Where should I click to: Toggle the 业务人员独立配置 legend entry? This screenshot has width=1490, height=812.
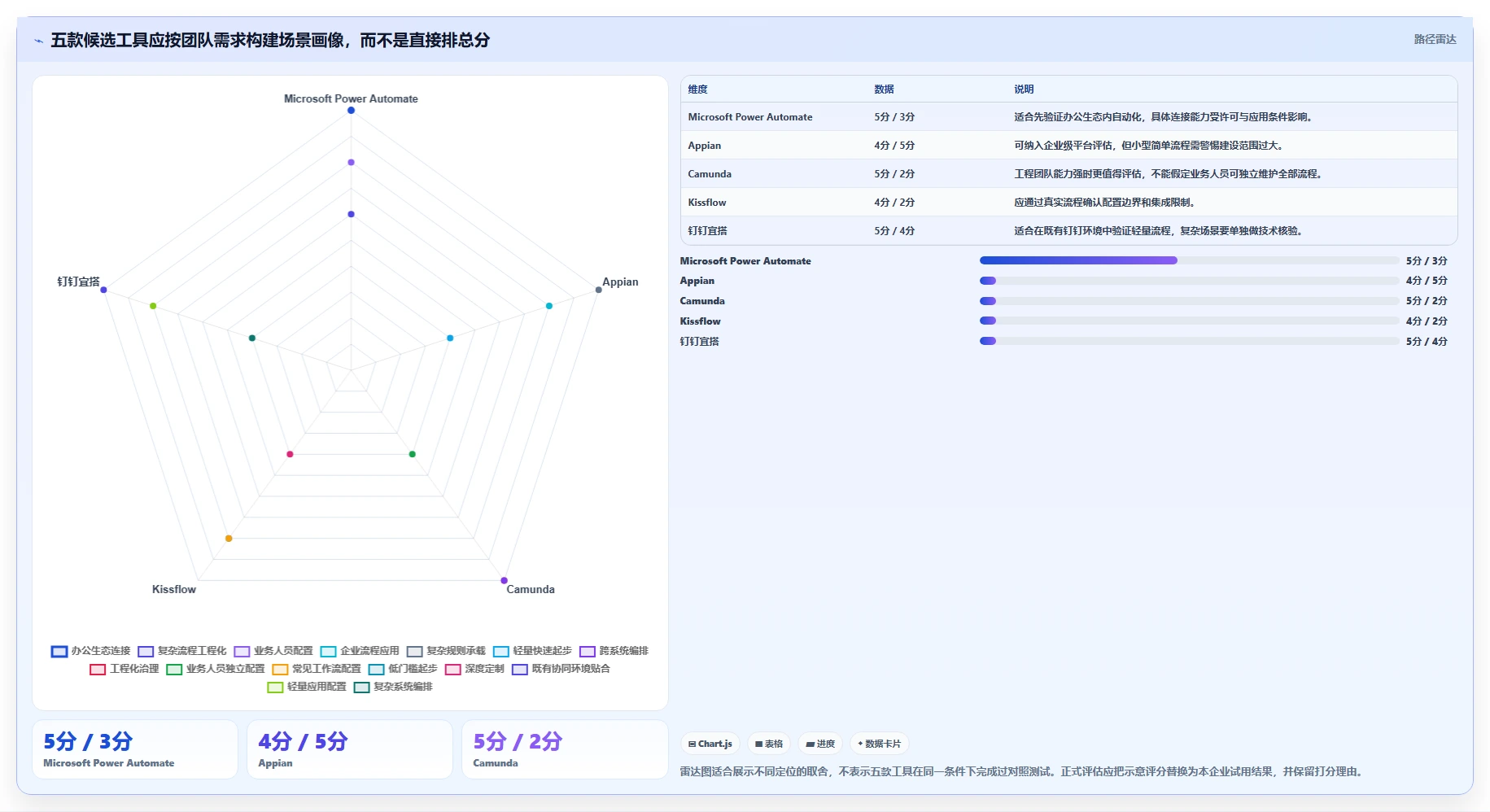[x=216, y=669]
